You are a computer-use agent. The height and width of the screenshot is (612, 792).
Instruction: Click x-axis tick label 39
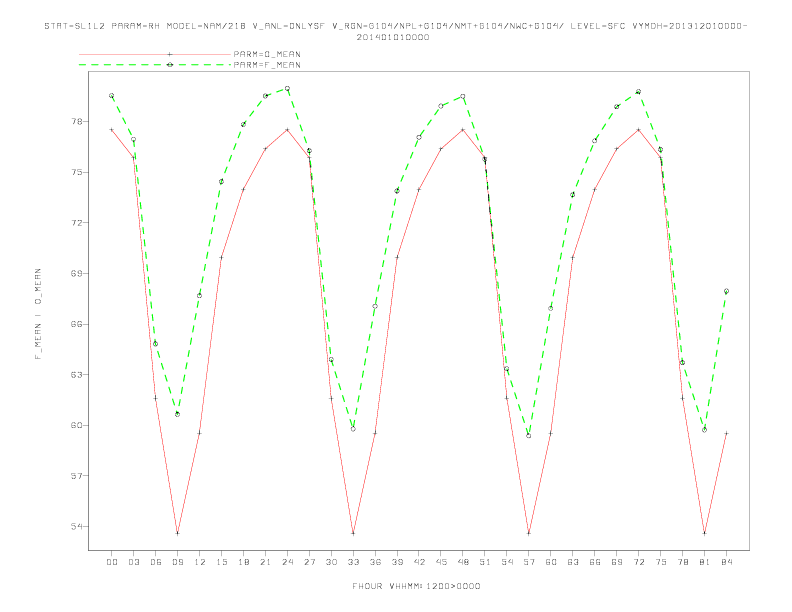[397, 562]
